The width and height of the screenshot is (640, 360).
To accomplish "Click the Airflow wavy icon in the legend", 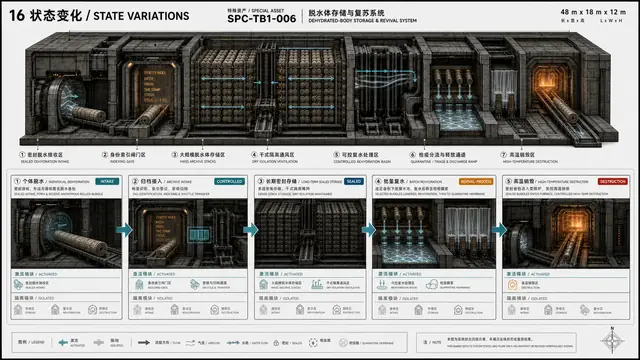I will point(190,343).
